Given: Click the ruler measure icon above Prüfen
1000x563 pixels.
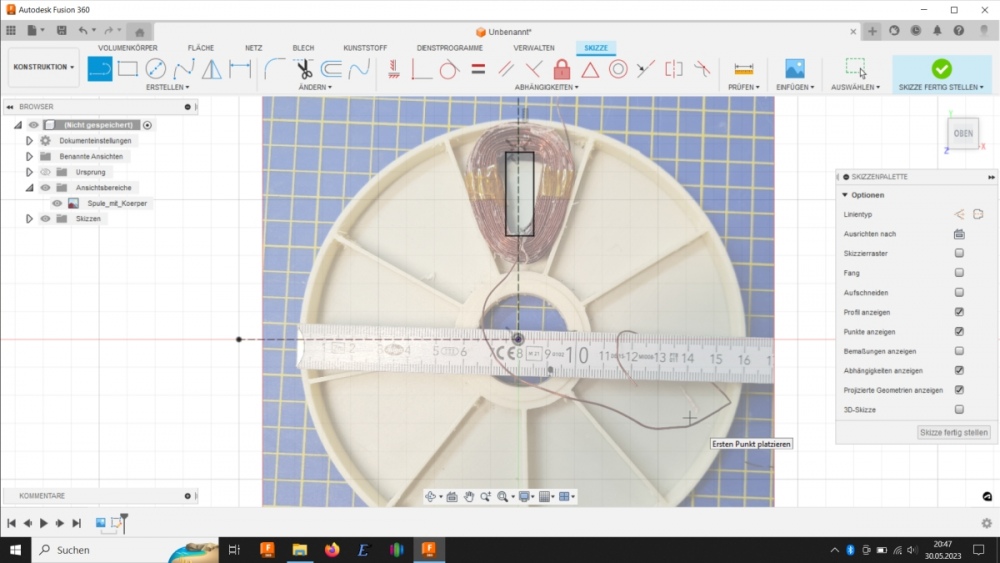Looking at the screenshot, I should pos(743,69).
